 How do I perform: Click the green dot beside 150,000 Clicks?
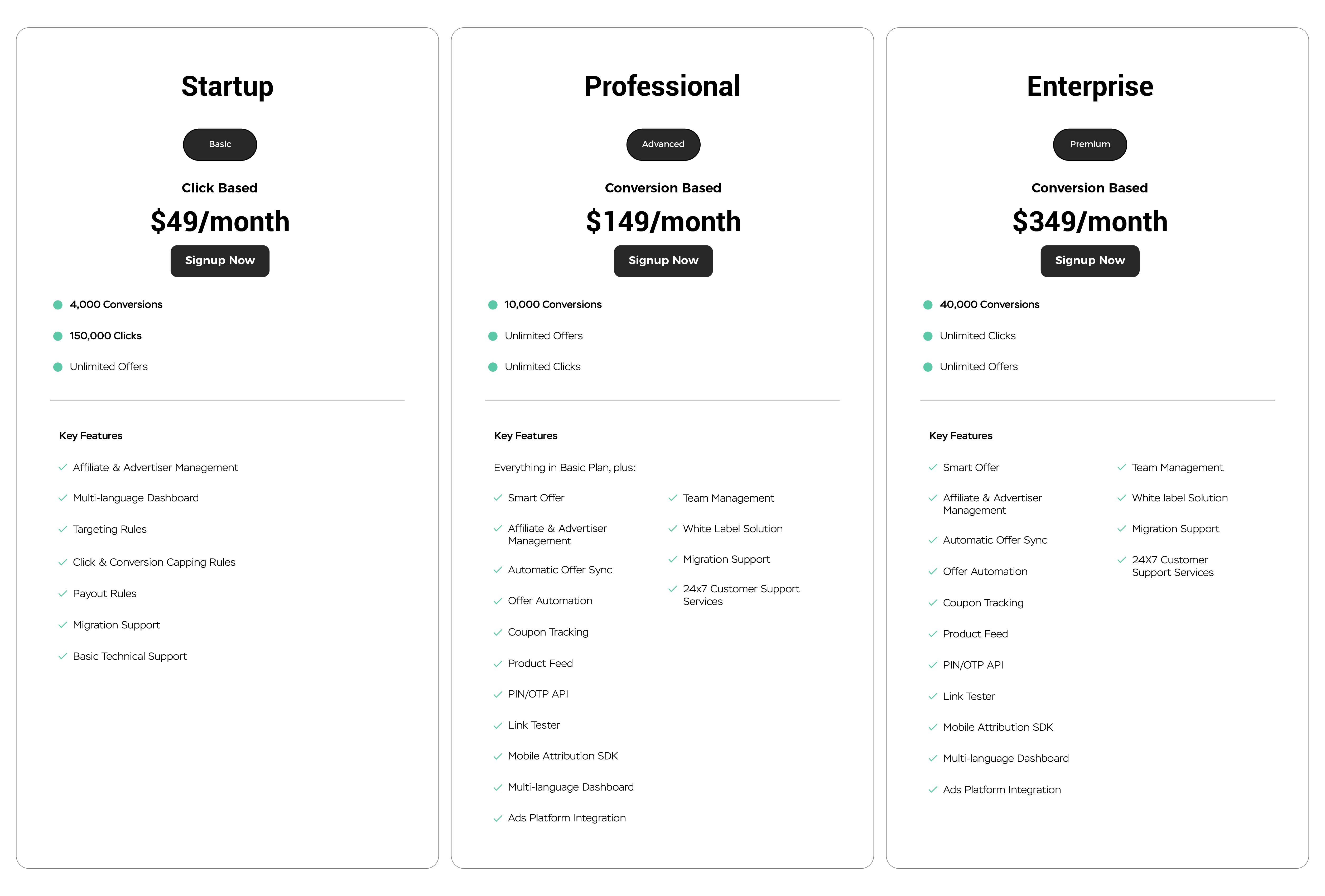(x=57, y=336)
